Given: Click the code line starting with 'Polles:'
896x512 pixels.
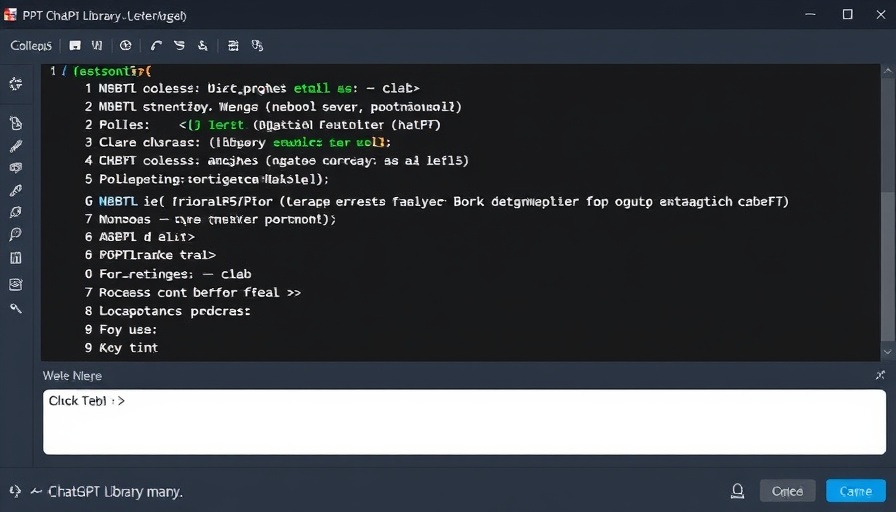Looking at the screenshot, I should tap(262, 125).
